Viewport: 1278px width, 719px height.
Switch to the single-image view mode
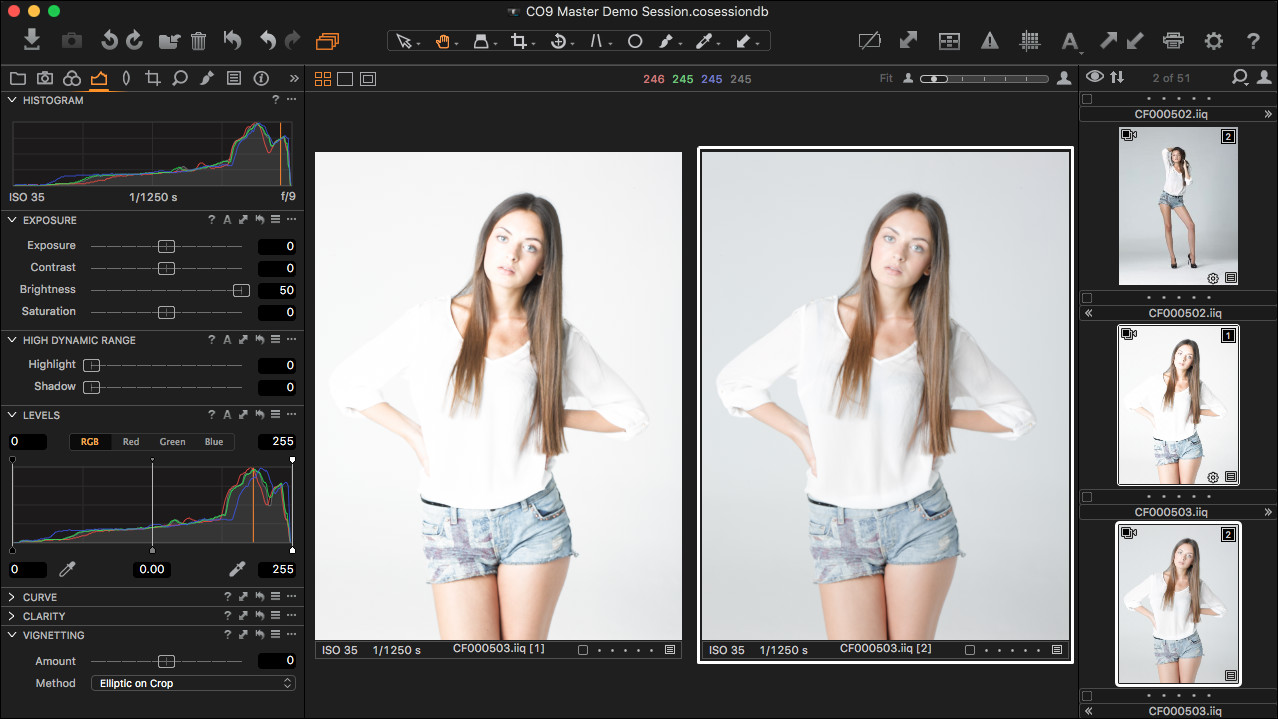(x=345, y=79)
